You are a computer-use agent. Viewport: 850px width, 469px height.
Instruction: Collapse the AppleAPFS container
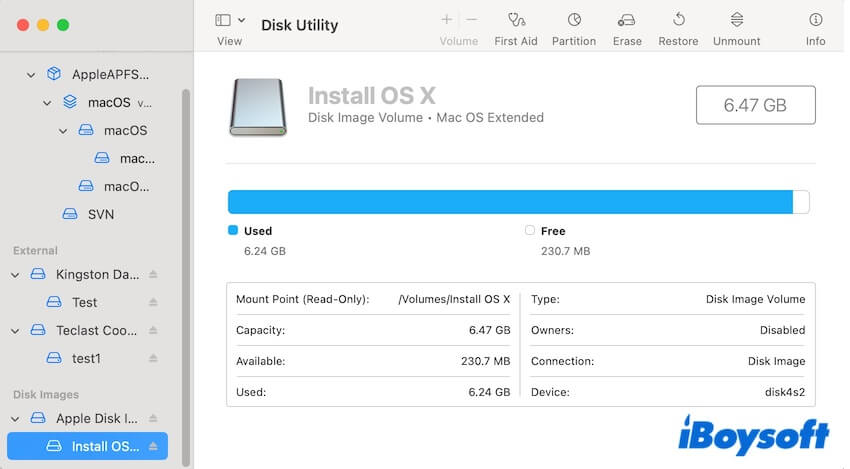pyautogui.click(x=31, y=74)
